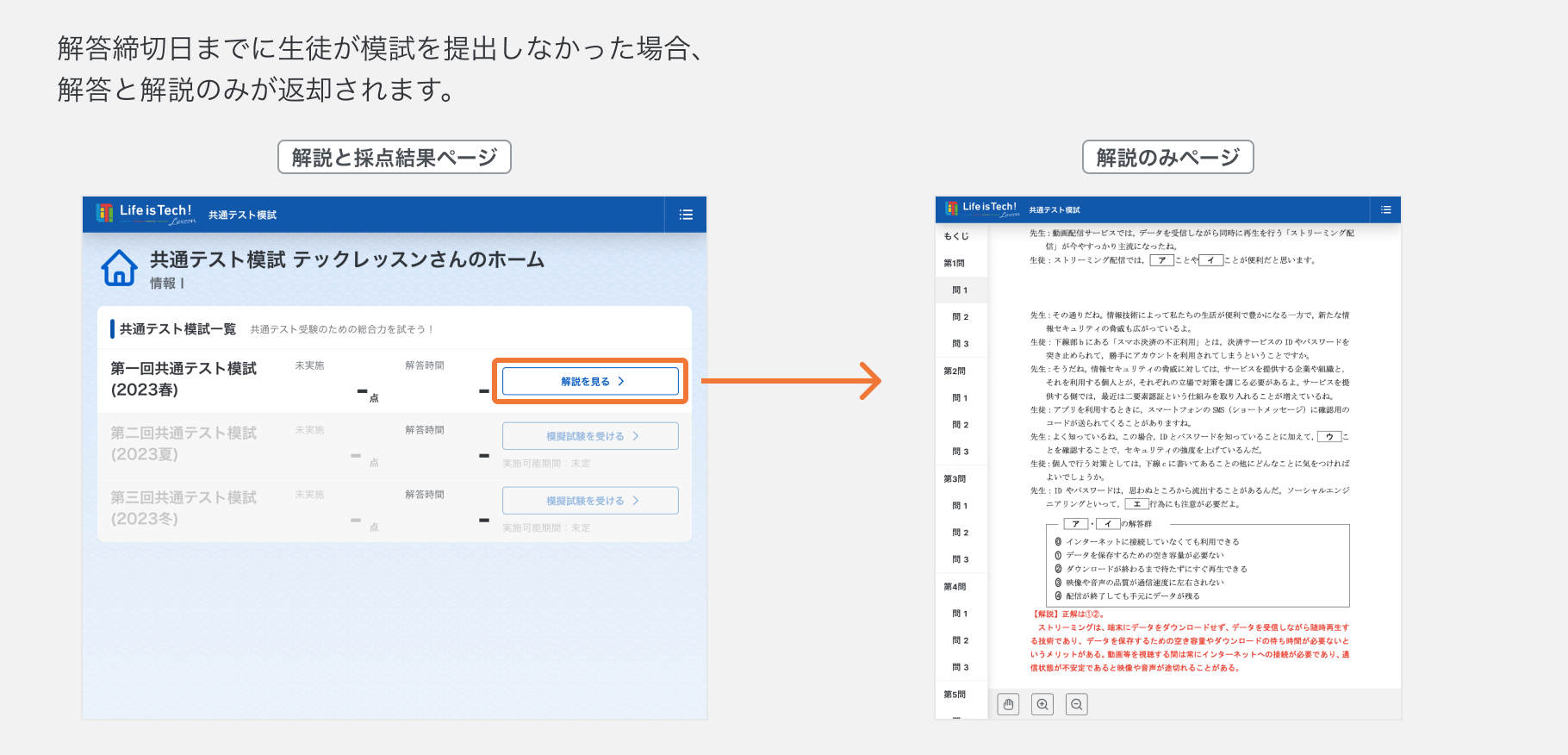Image resolution: width=1568 pixels, height=755 pixels.
Task: Click the zoom in magnifier icon
Action: [1042, 704]
